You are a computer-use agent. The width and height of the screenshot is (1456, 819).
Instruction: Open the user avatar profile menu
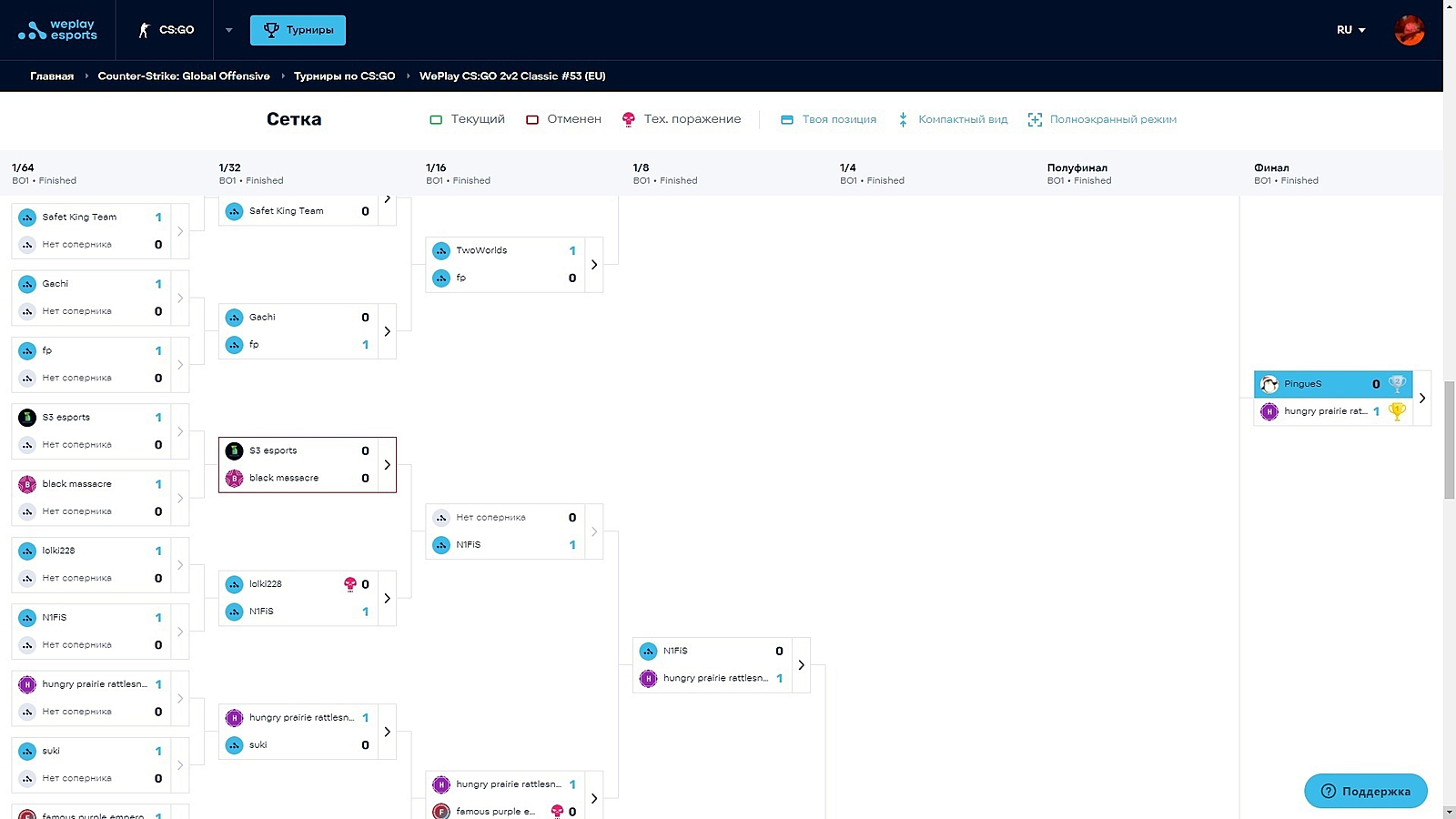(1409, 30)
